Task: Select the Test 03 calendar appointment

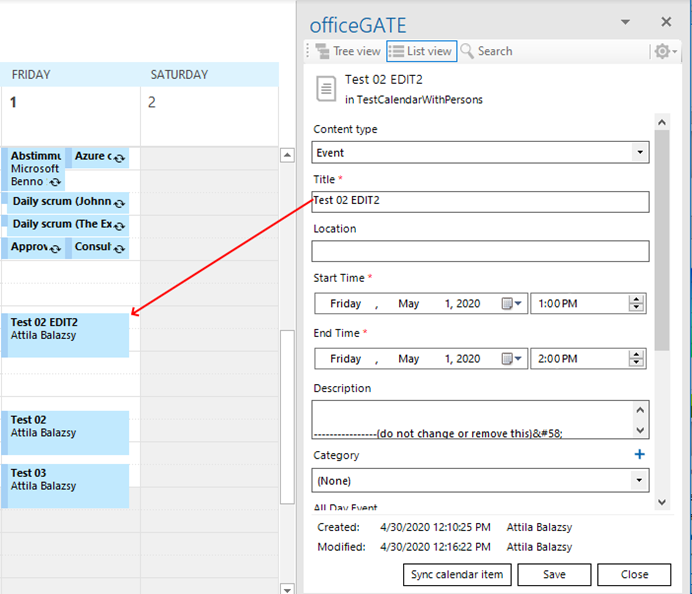Action: click(x=68, y=485)
